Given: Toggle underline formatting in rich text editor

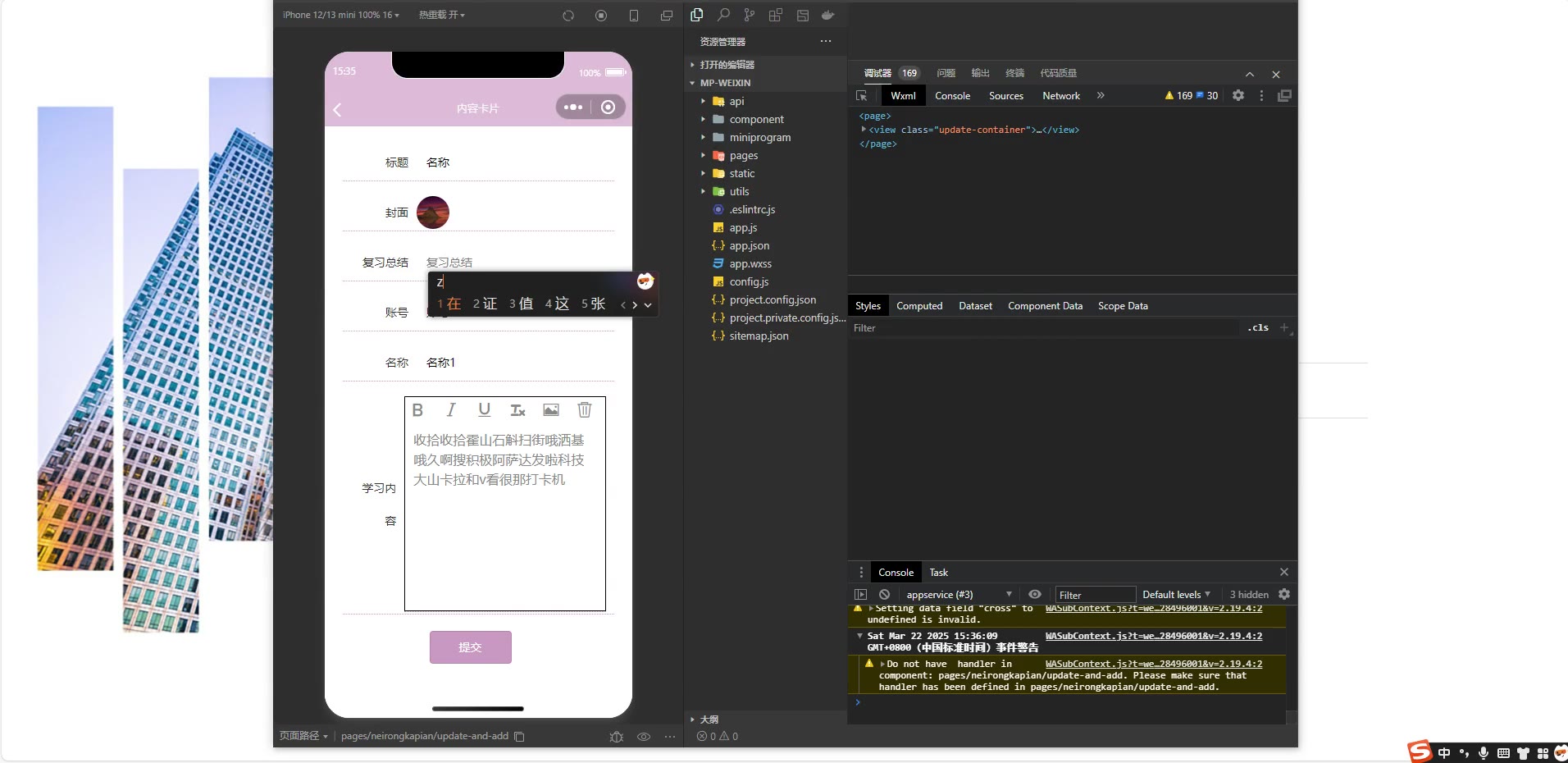Looking at the screenshot, I should coord(484,410).
